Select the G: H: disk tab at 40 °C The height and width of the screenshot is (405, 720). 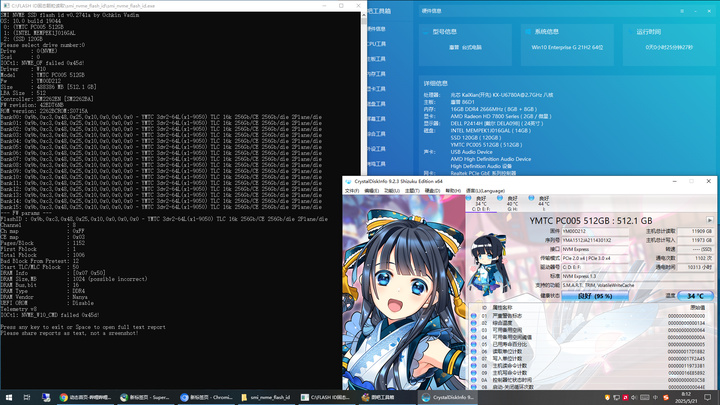point(512,203)
